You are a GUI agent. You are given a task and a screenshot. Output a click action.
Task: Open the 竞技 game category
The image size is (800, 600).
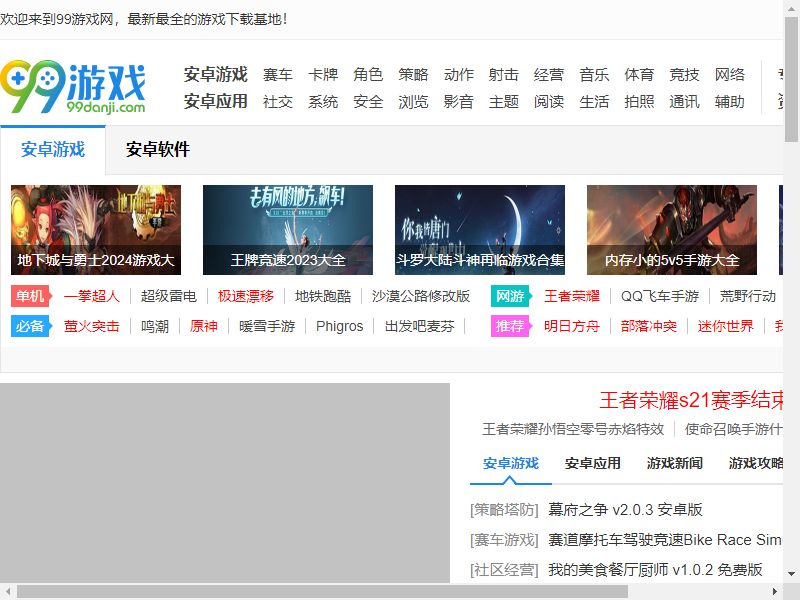(684, 75)
